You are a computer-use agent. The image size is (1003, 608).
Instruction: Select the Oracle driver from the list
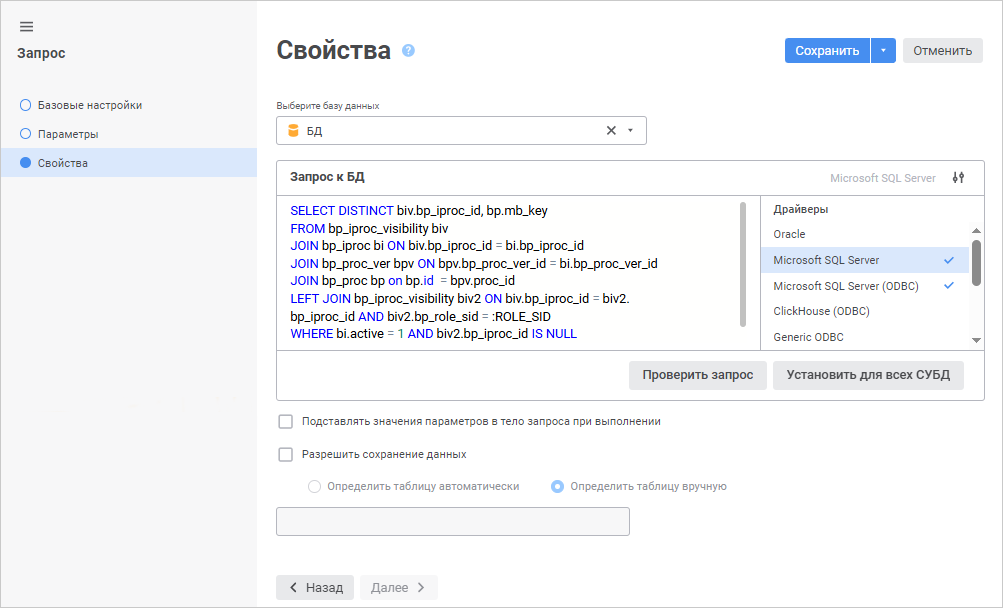789,234
